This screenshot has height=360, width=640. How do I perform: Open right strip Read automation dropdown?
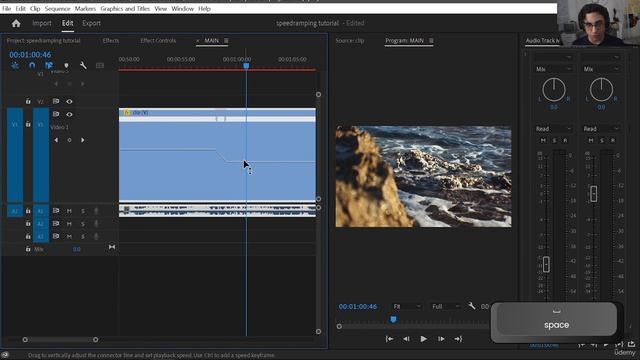[600, 129]
